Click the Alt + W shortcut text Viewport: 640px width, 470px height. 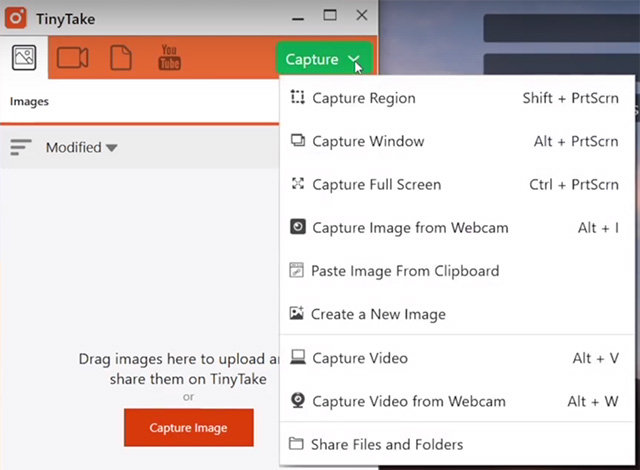pyautogui.click(x=593, y=401)
